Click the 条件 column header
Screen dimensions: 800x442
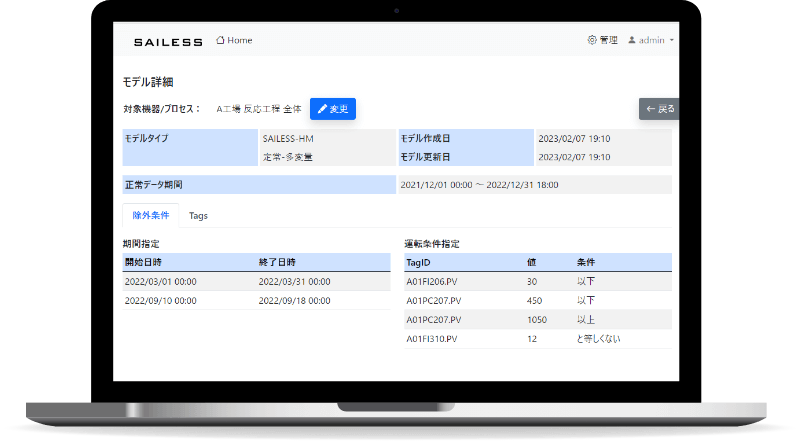pyautogui.click(x=586, y=262)
